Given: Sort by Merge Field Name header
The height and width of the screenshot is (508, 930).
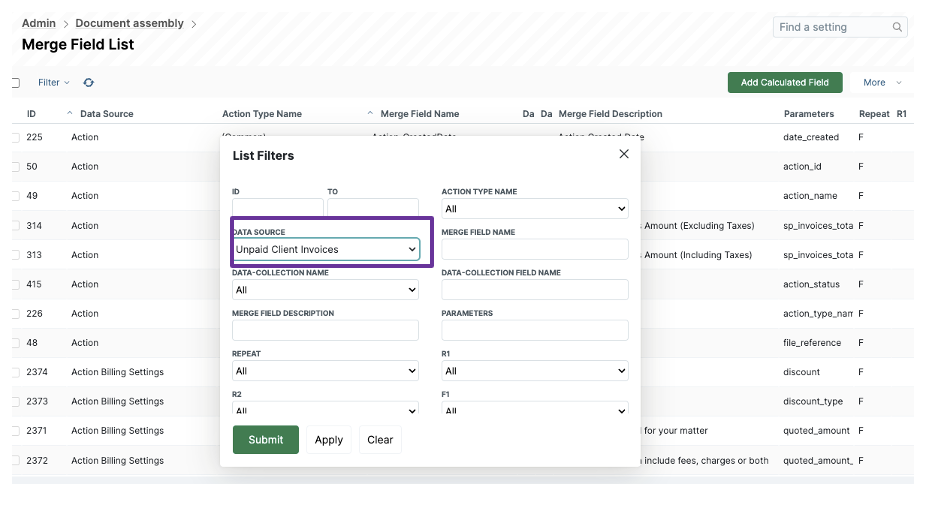Looking at the screenshot, I should click(420, 114).
